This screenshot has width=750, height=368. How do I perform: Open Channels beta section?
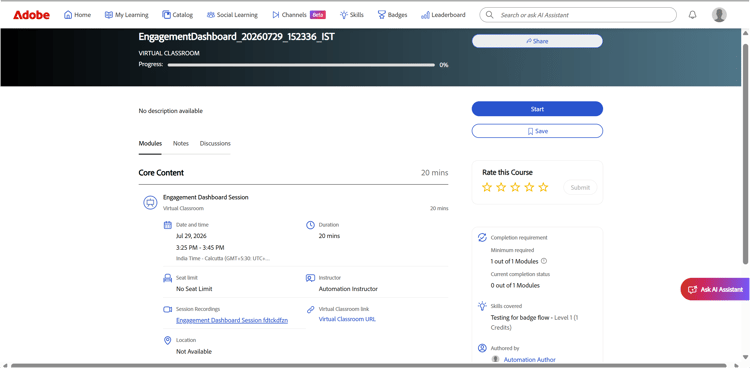point(299,15)
